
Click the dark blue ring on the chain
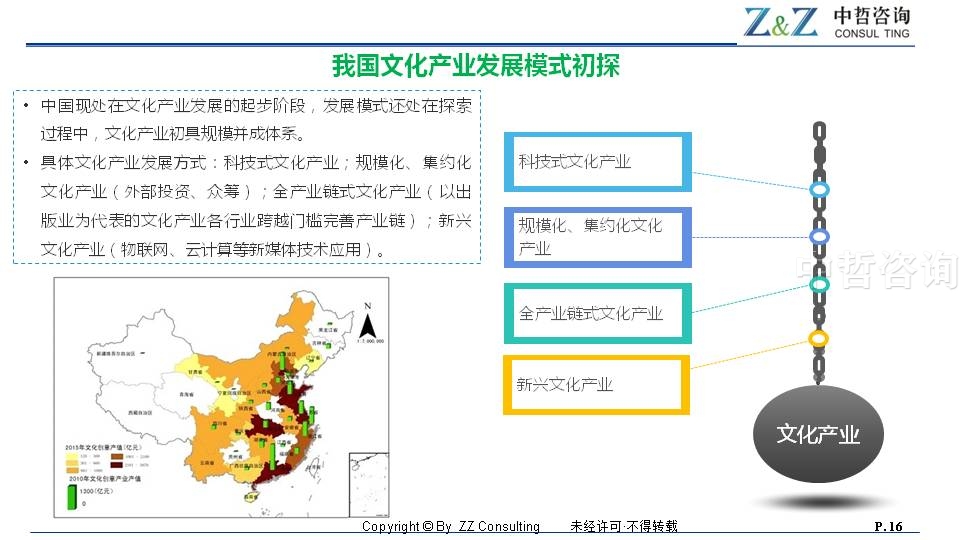point(819,237)
